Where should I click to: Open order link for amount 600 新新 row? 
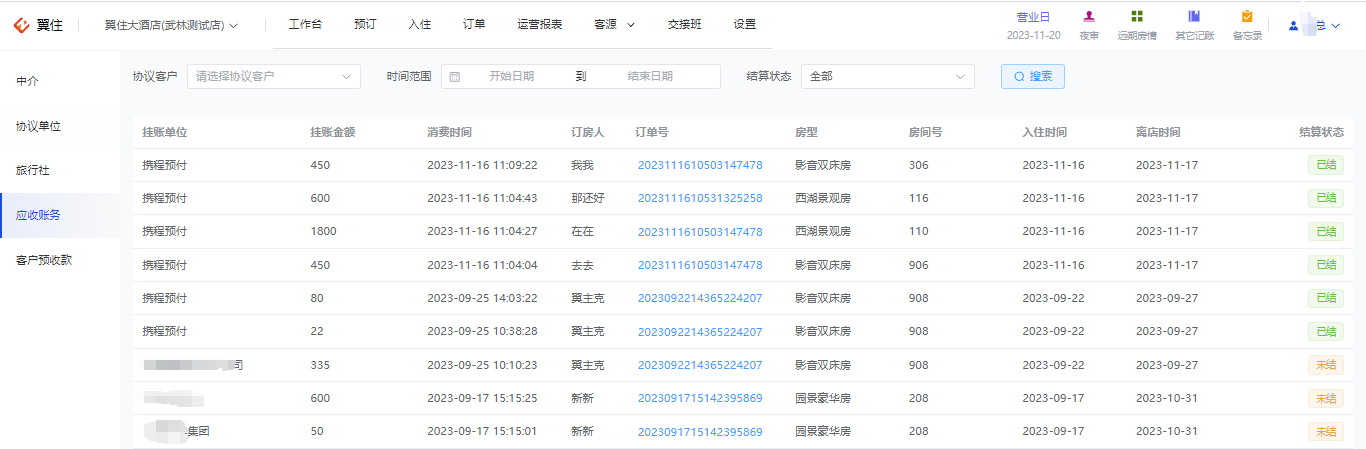pyautogui.click(x=700, y=398)
